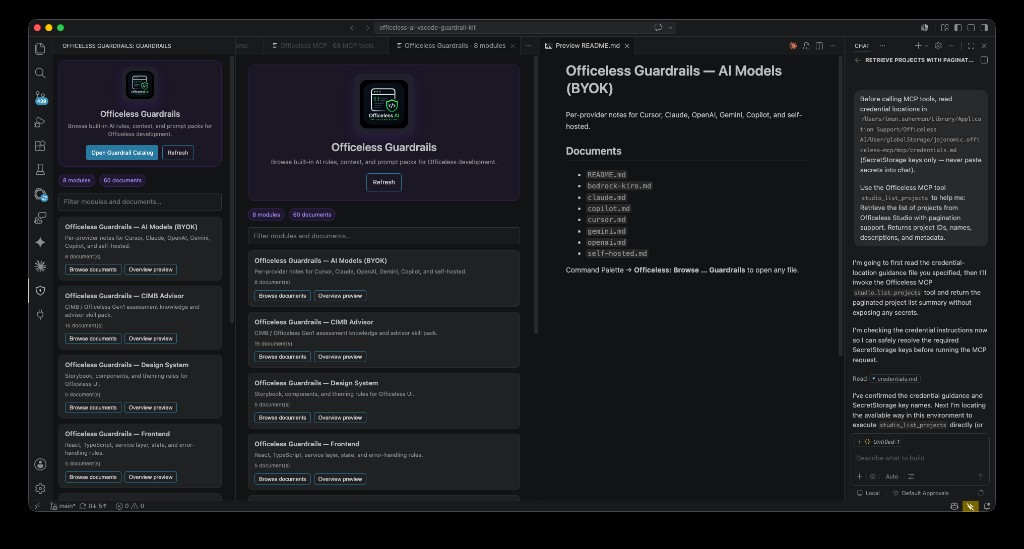Screen dimensions: 1024x549
Task: Toggle secondary side bar layout icon
Action: 984,27
